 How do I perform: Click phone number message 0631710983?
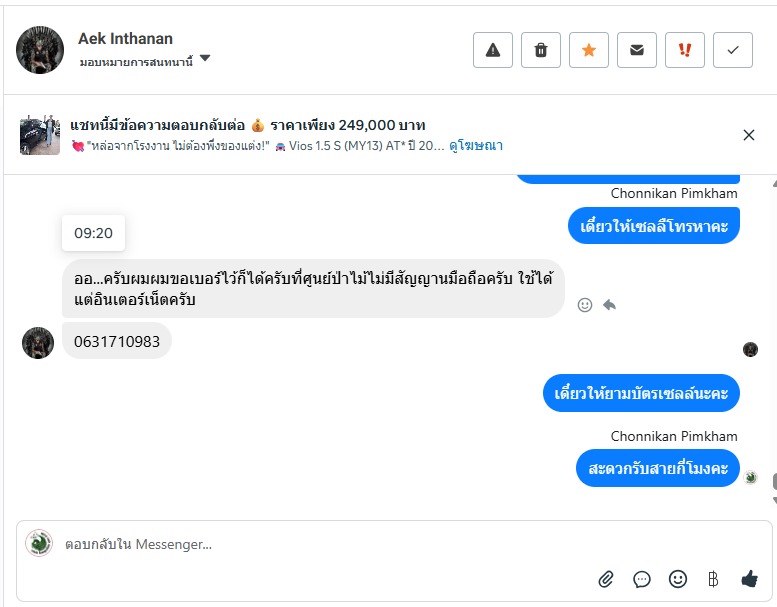(117, 341)
